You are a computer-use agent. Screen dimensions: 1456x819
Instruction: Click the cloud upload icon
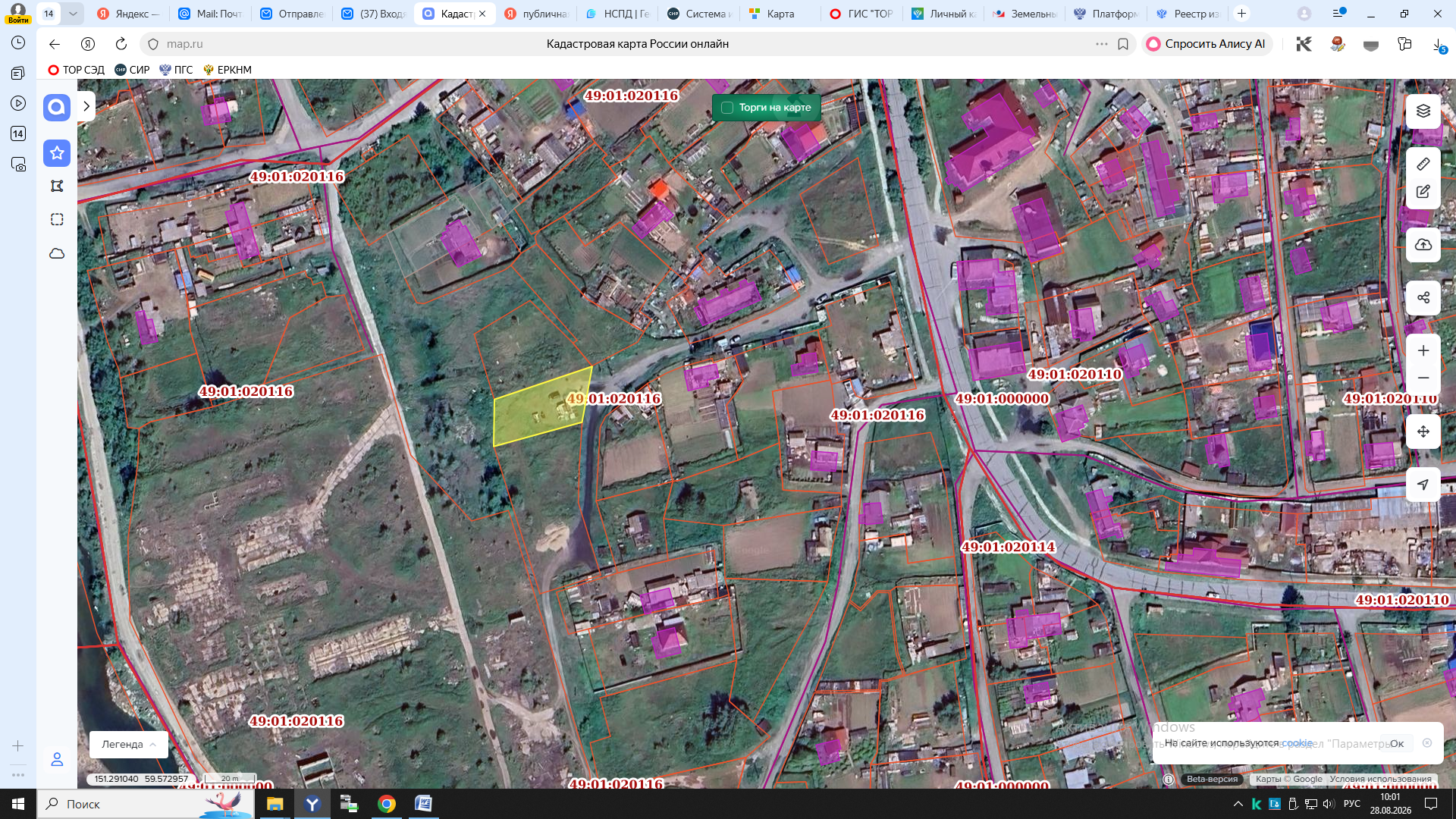[1423, 245]
